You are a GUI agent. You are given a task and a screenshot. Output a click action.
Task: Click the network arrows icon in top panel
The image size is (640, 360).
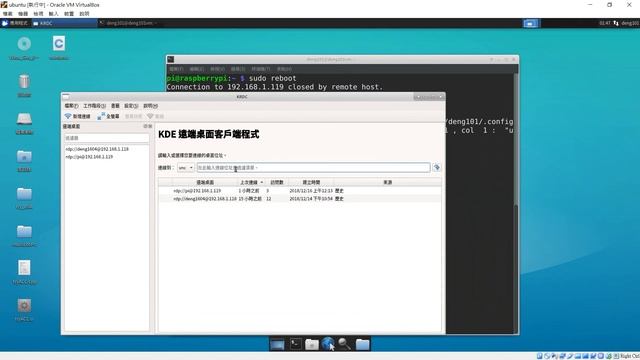click(616, 23)
